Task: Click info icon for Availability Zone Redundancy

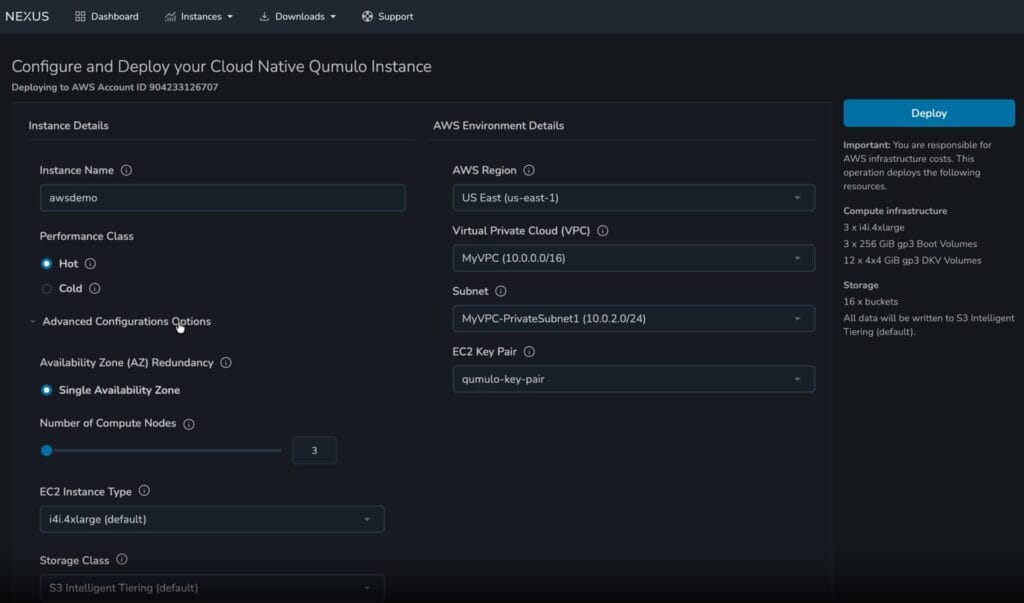Action: tap(225, 363)
